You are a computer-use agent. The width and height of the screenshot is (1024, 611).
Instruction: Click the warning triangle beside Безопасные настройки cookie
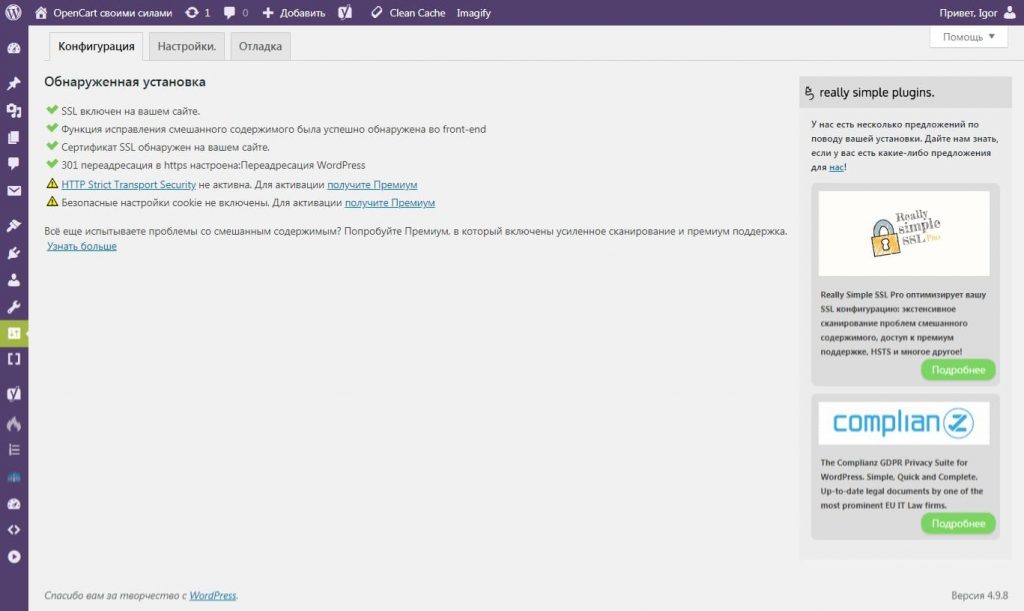(52, 202)
